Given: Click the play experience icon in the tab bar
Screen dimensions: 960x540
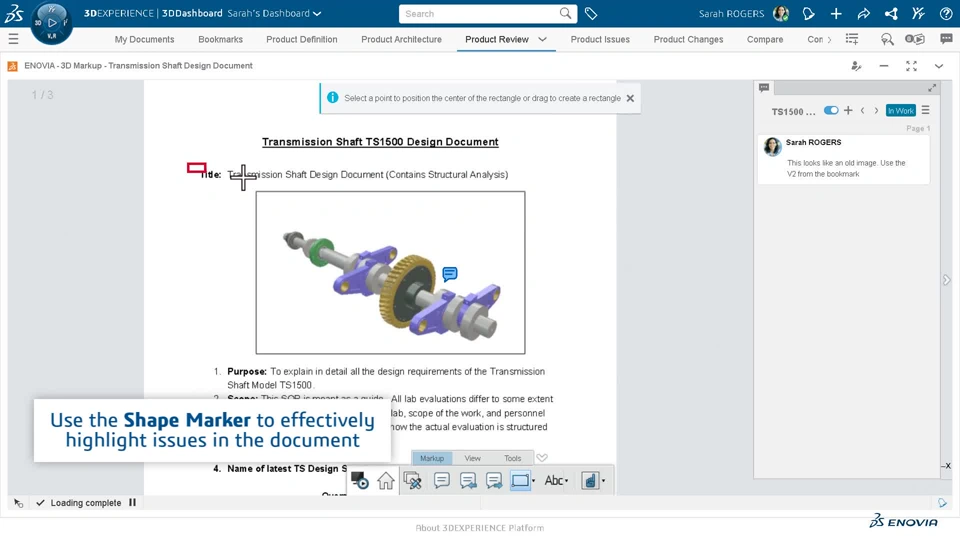Looking at the screenshot, I should coord(915,39).
